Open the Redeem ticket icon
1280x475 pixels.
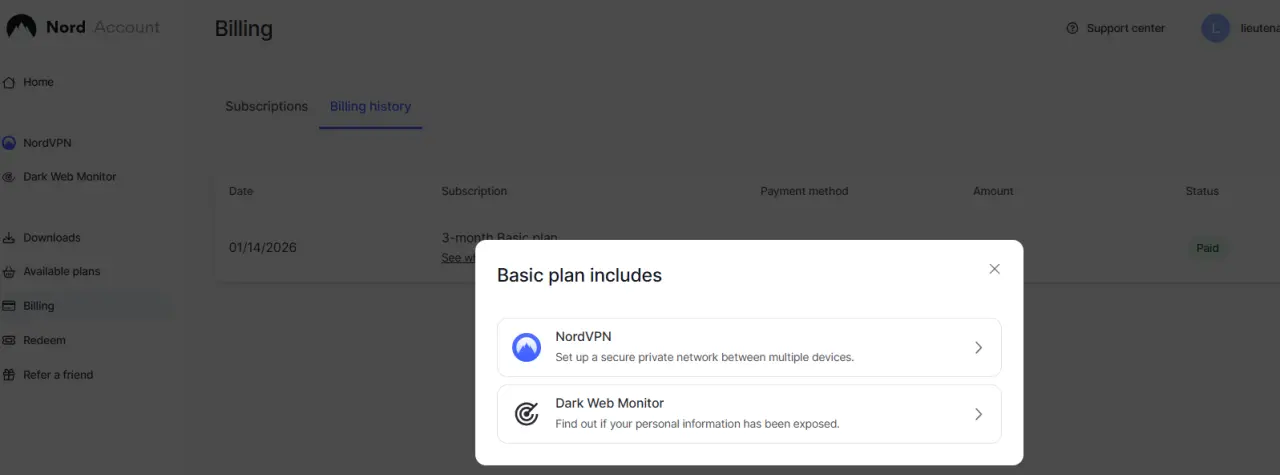tap(9, 340)
